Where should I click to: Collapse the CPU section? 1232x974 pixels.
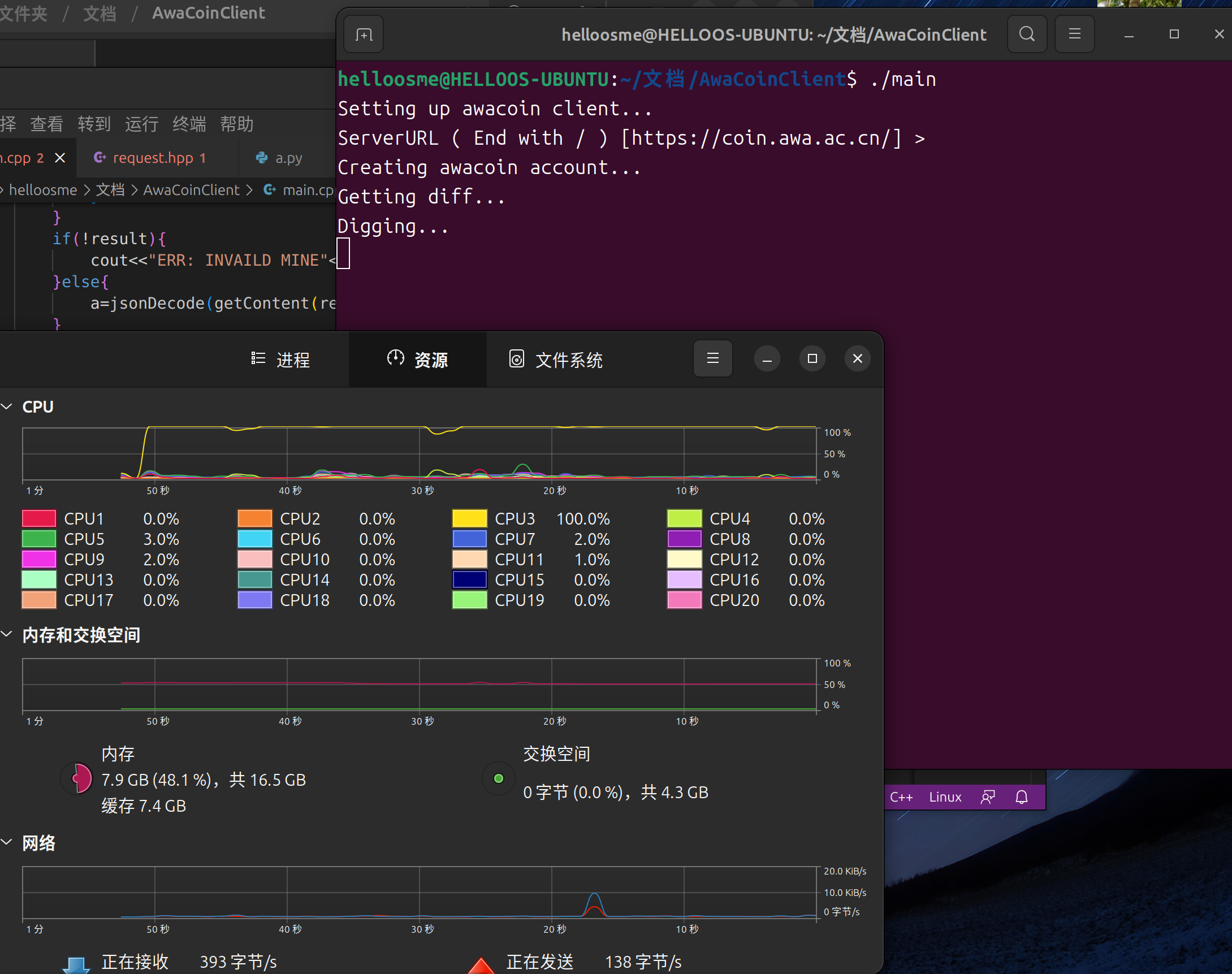pos(7,406)
